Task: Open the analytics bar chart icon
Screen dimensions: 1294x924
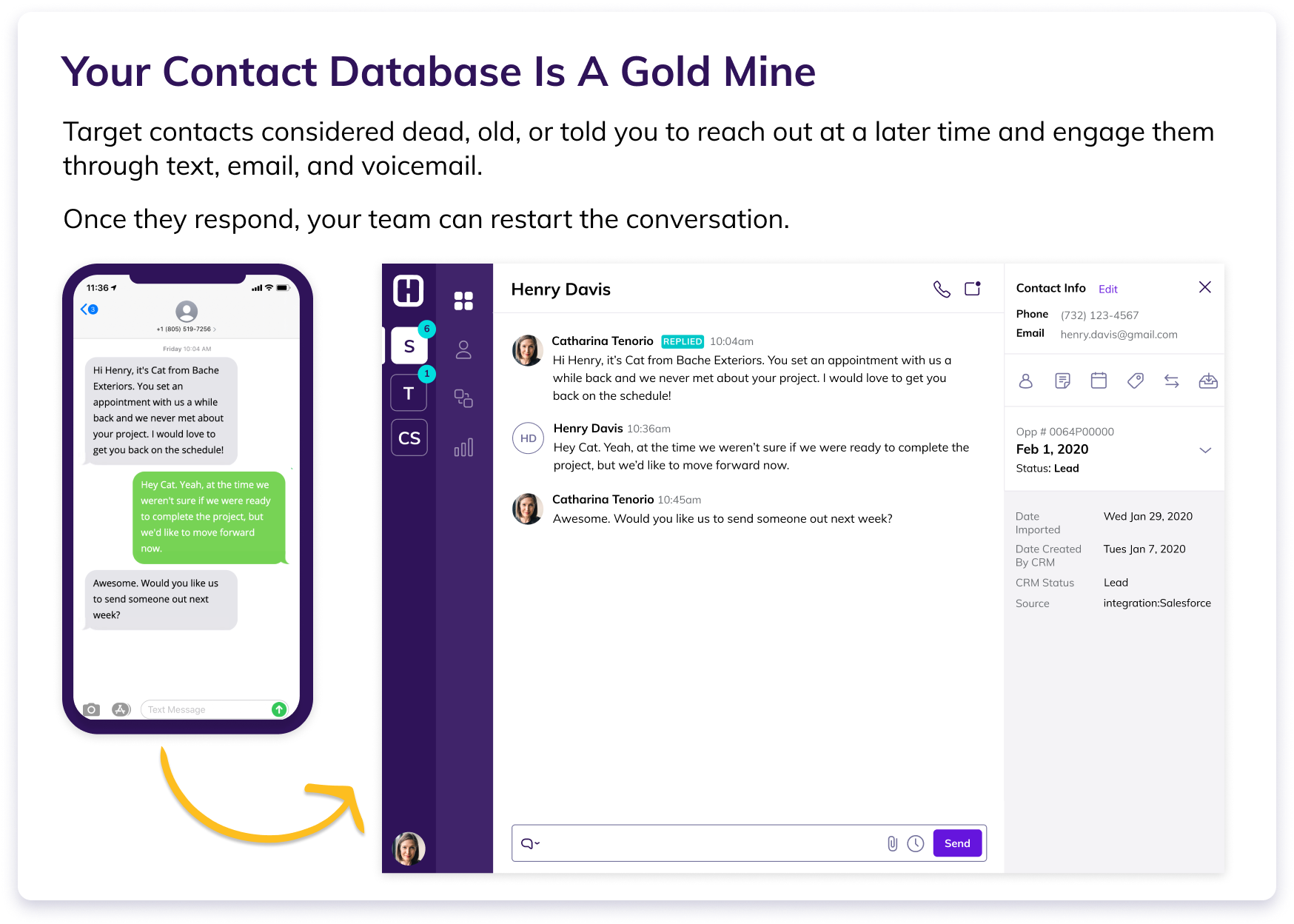Action: (x=463, y=447)
